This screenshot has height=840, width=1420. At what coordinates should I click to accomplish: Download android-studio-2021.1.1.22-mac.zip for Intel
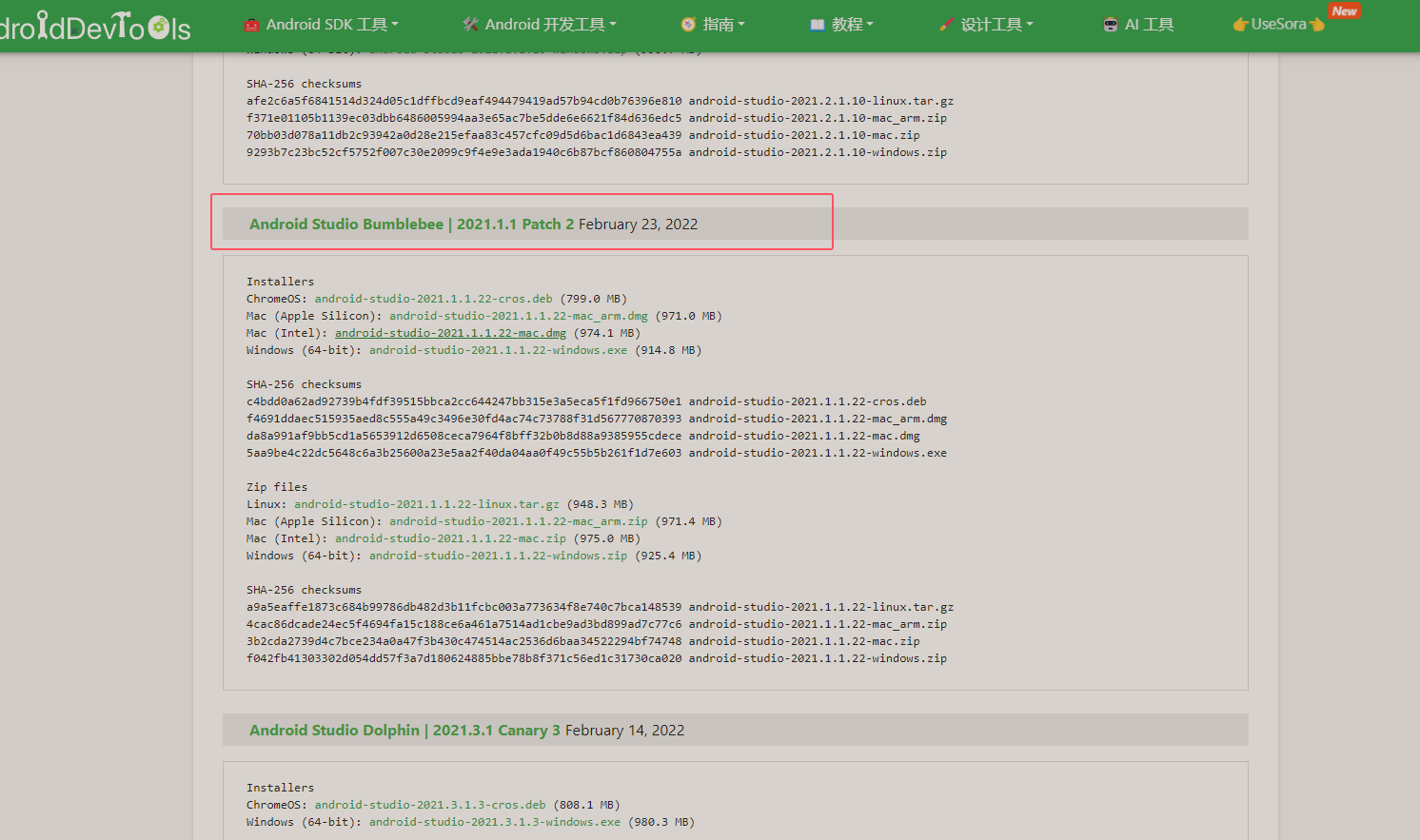pyautogui.click(x=450, y=538)
